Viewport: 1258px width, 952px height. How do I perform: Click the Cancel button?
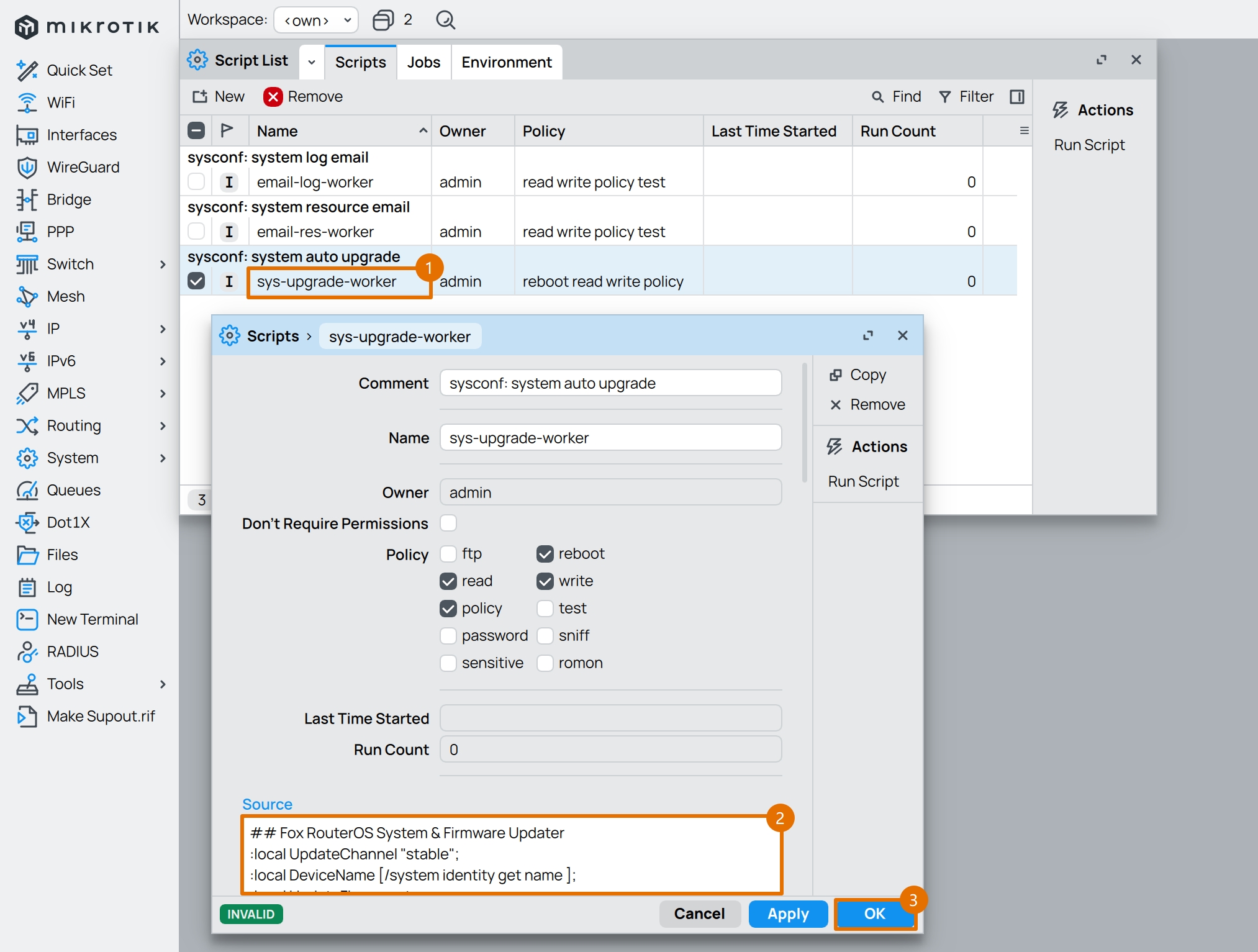click(699, 913)
